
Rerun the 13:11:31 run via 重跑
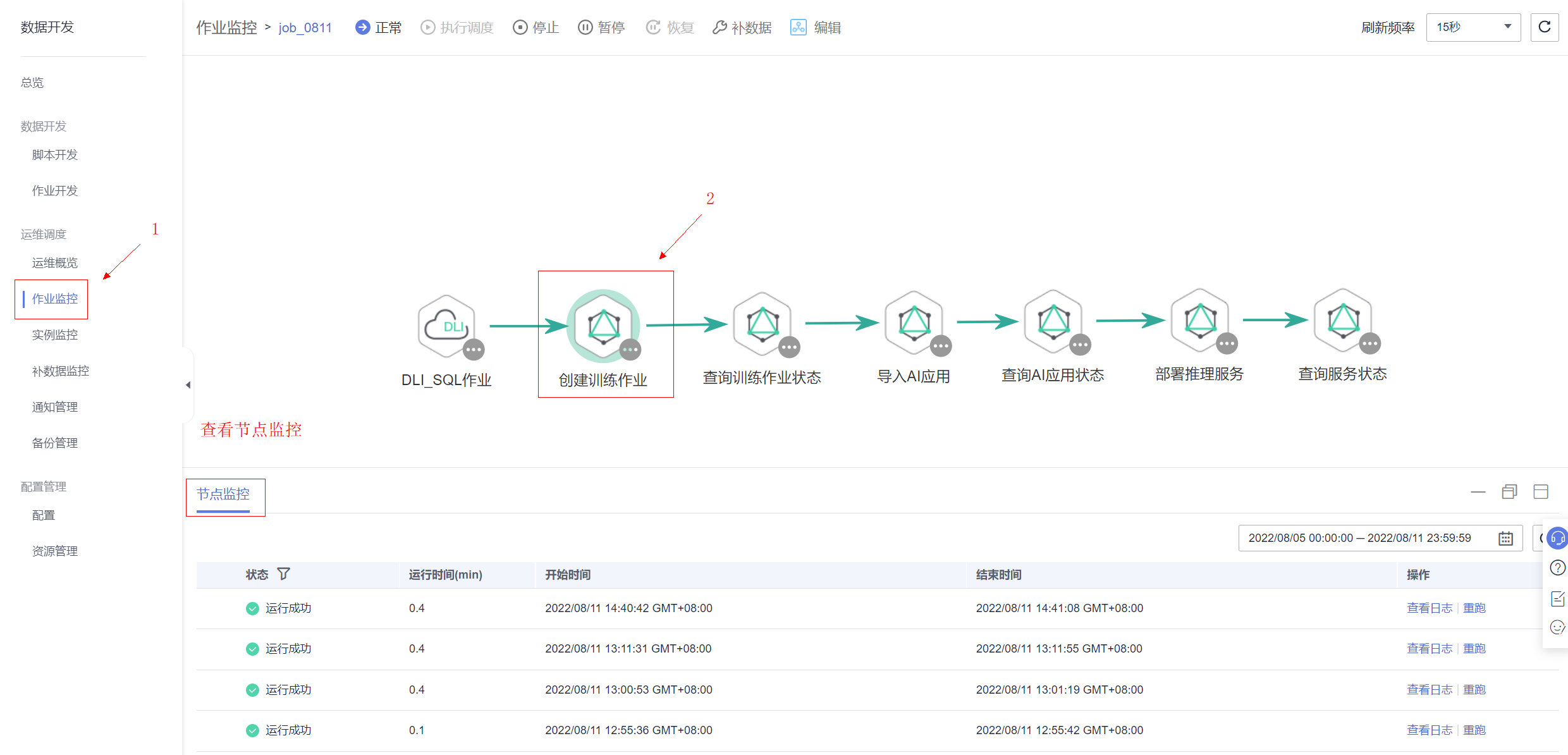1474,649
